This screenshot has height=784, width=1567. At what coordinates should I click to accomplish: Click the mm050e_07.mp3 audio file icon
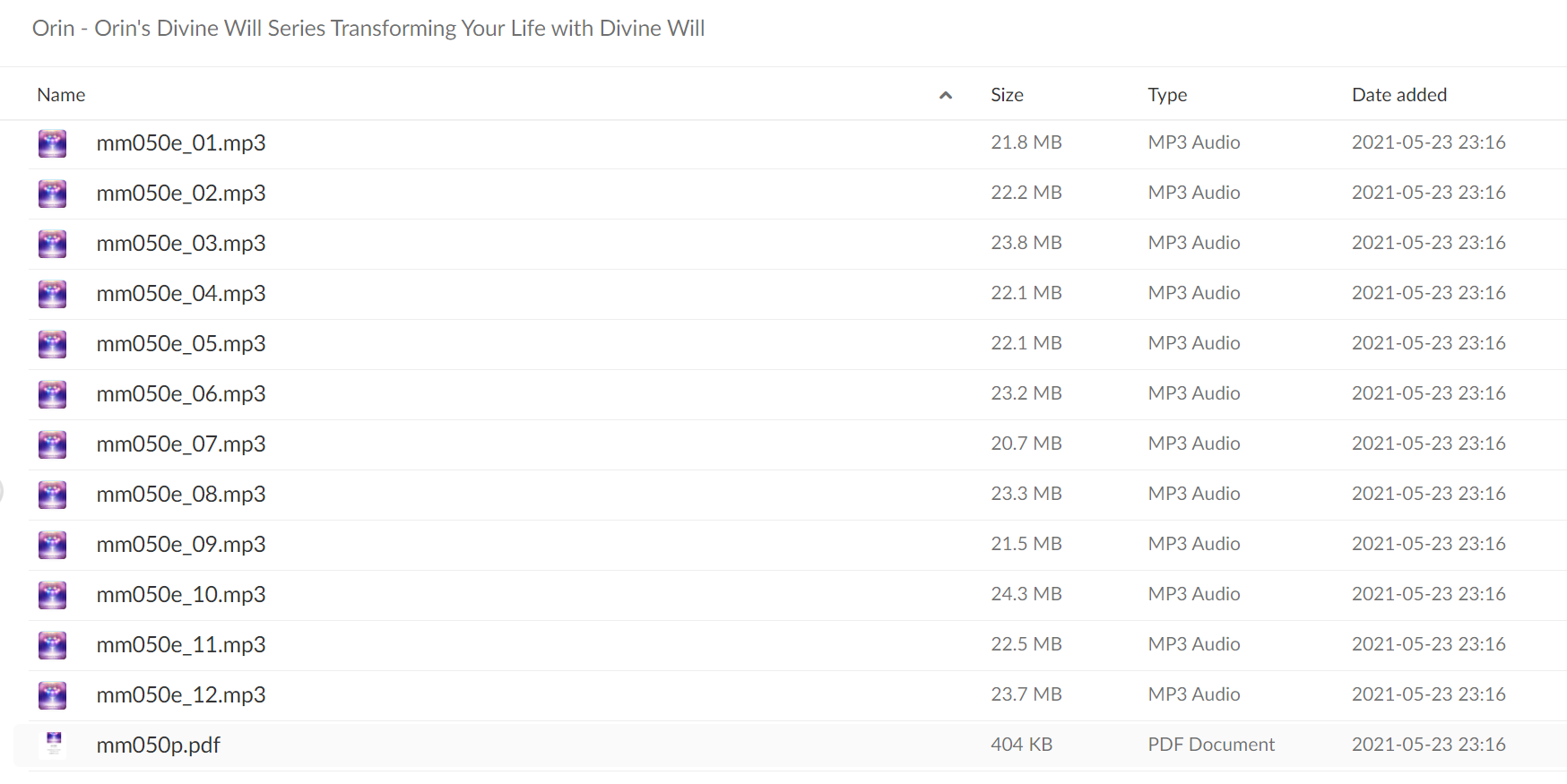[x=52, y=444]
